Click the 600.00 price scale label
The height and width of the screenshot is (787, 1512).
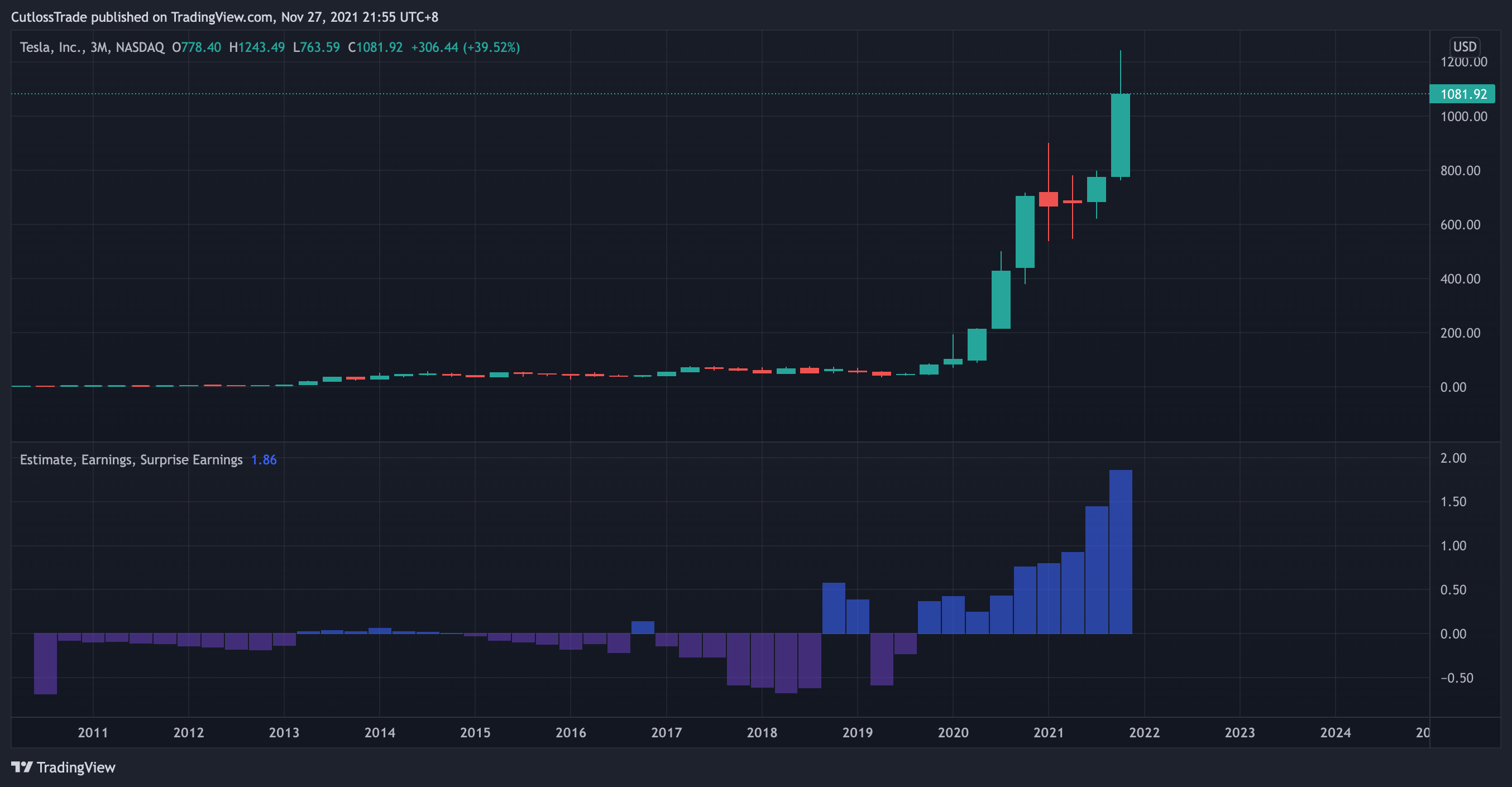(x=1460, y=224)
